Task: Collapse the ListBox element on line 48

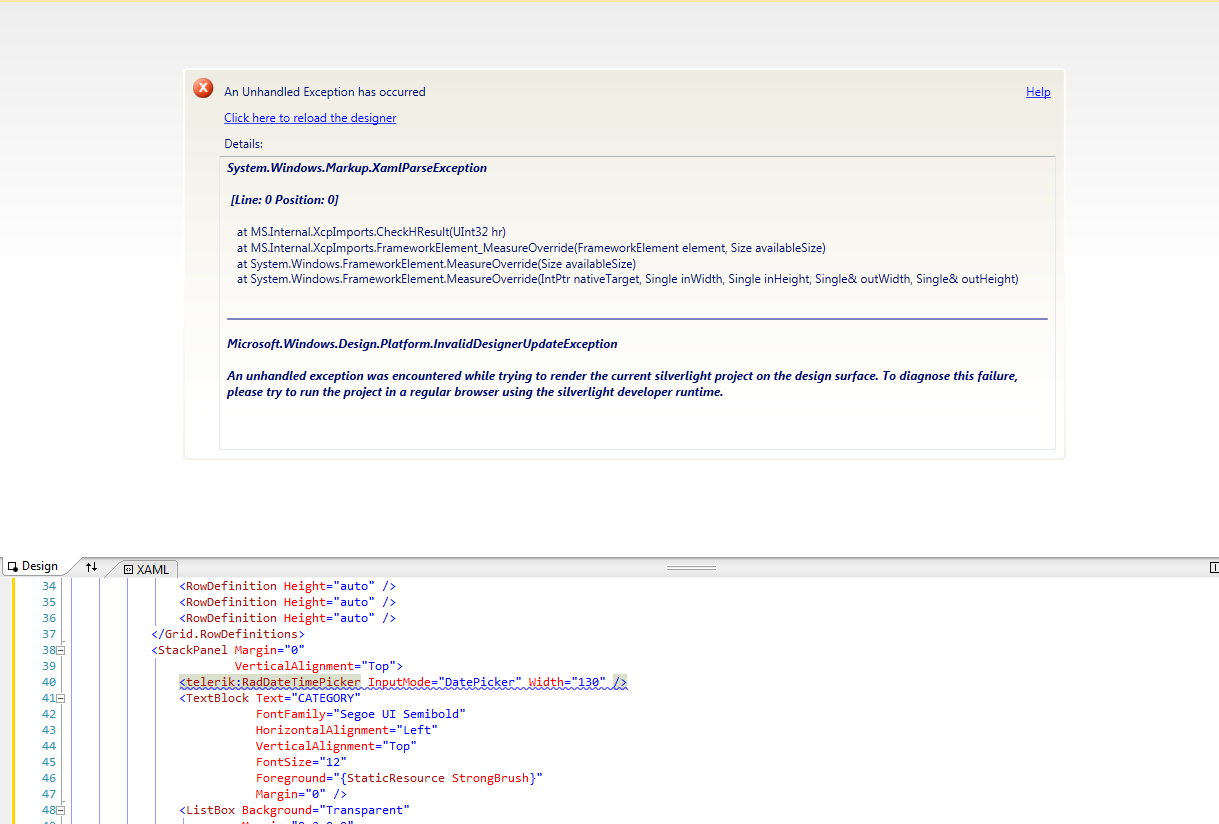Action: point(61,810)
